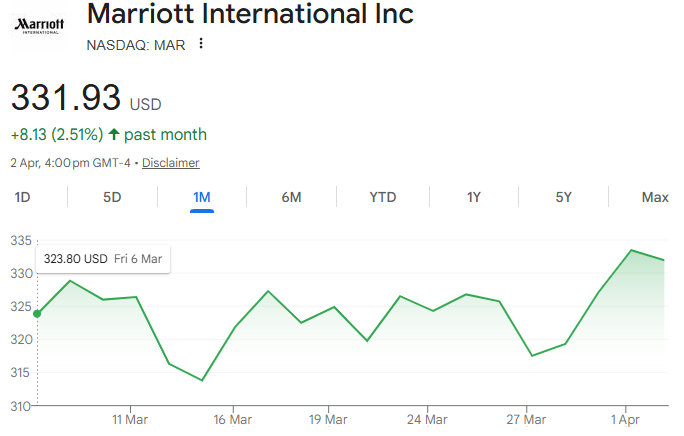The image size is (684, 436).
Task: Select the active 1M range tab
Action: click(x=202, y=197)
